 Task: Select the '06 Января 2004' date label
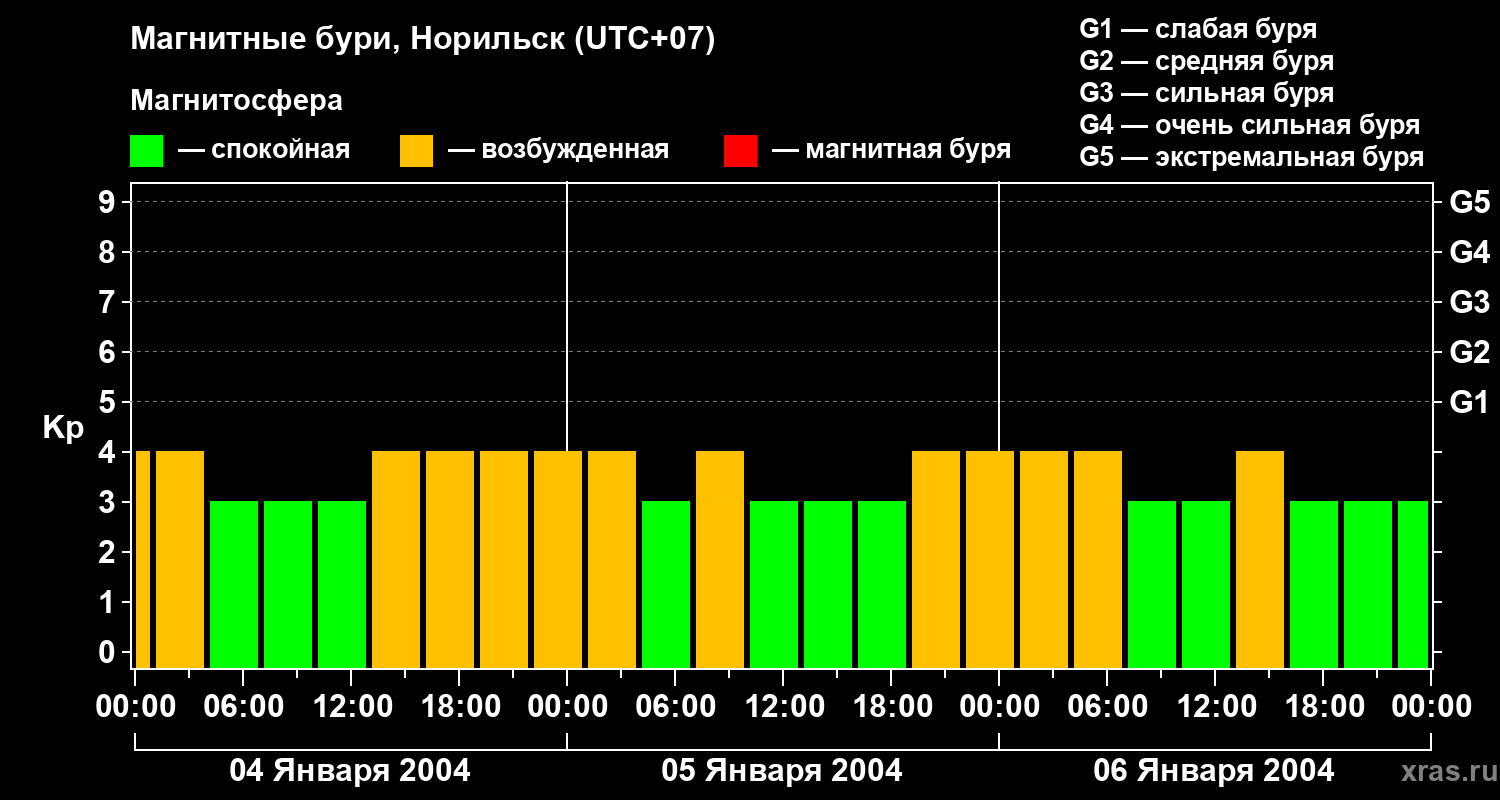pos(1213,771)
